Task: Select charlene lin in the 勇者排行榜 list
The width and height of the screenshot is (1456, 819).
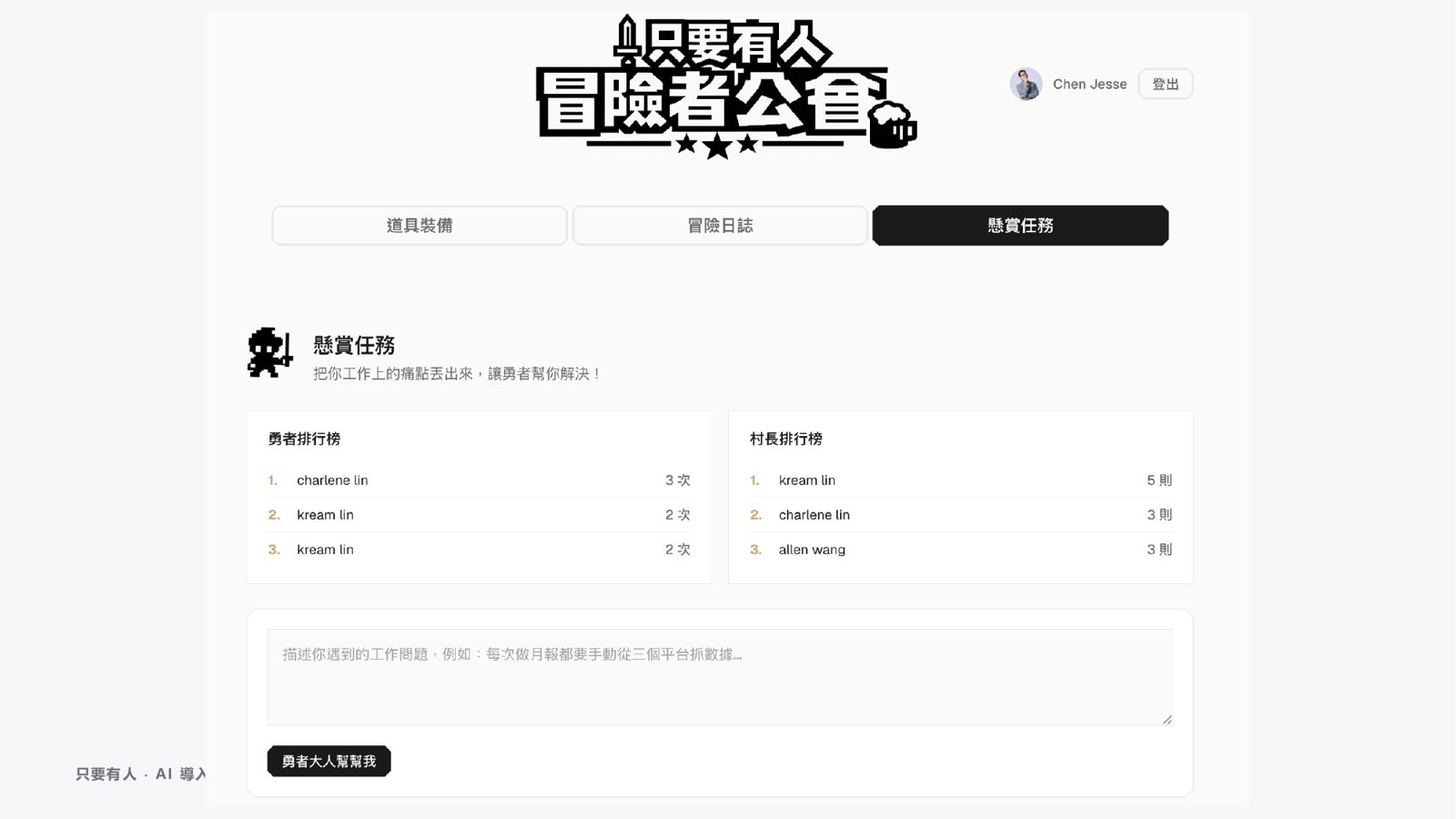Action: (x=332, y=480)
